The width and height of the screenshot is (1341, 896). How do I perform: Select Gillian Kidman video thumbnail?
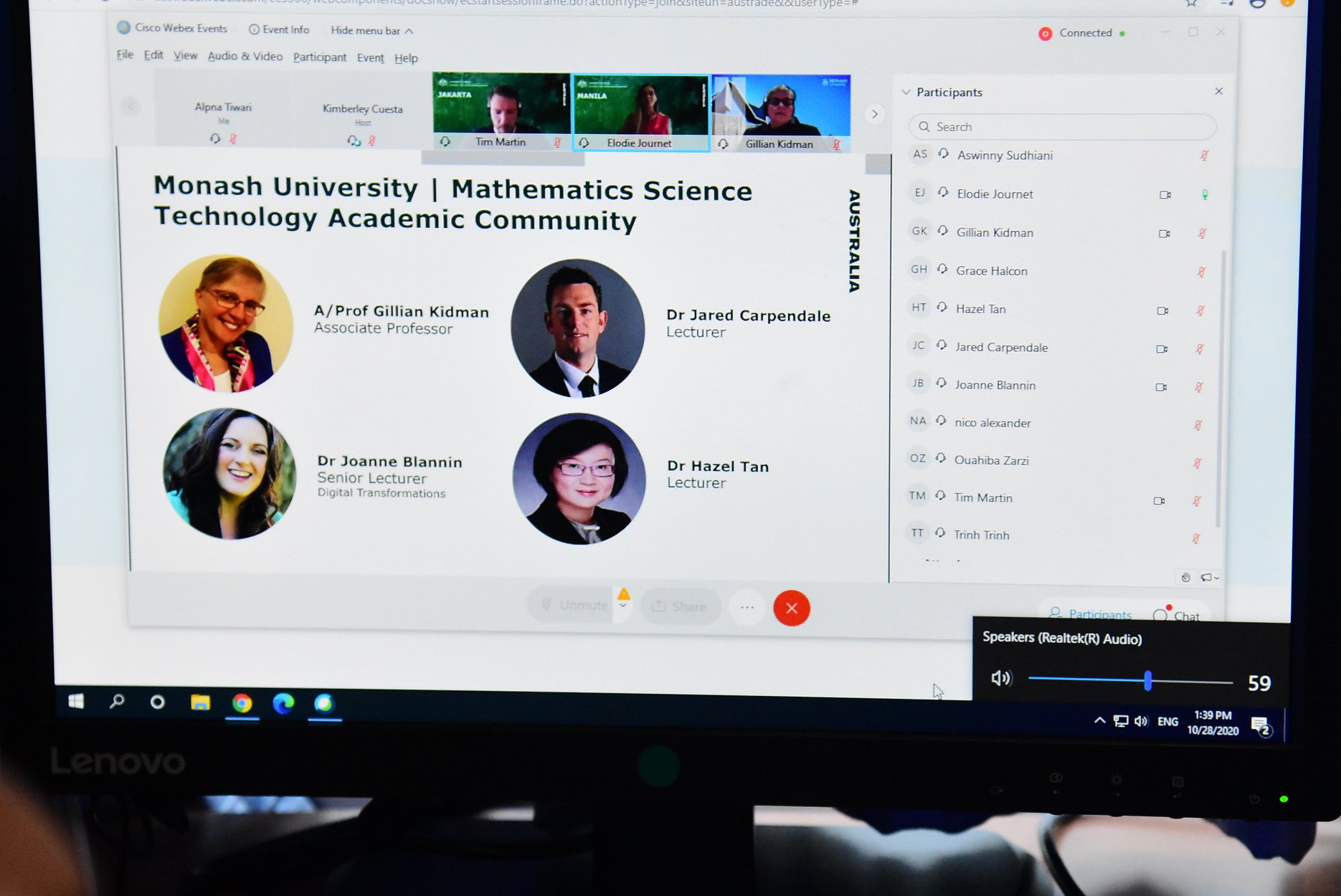[781, 114]
